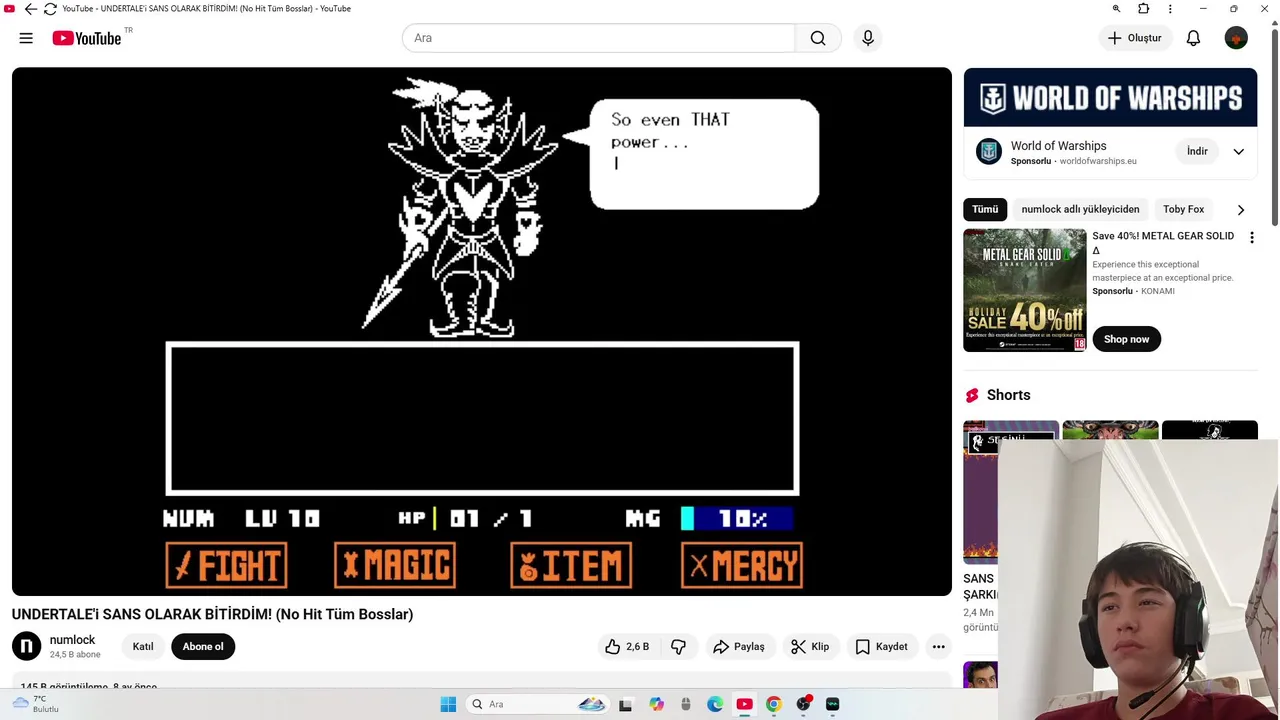This screenshot has height=720, width=1280.
Task: Reload the page with the refresh icon
Action: pyautogui.click(x=50, y=9)
